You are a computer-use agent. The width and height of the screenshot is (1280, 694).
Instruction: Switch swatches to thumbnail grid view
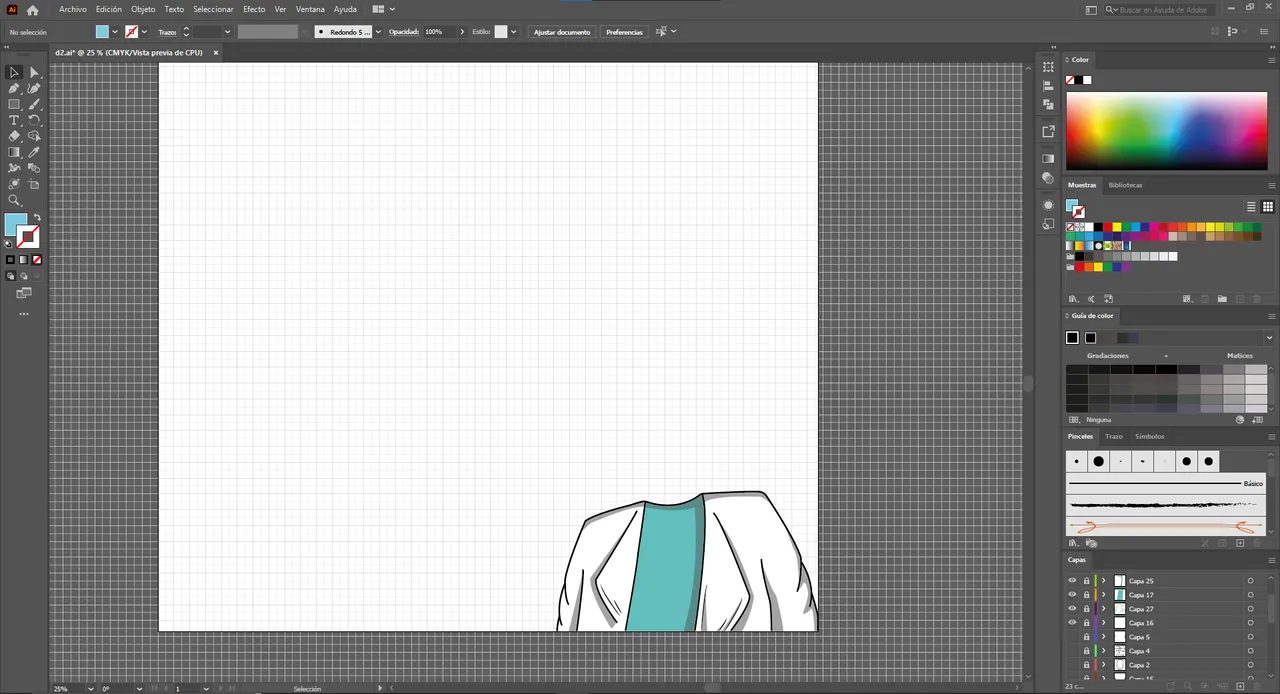click(x=1267, y=207)
